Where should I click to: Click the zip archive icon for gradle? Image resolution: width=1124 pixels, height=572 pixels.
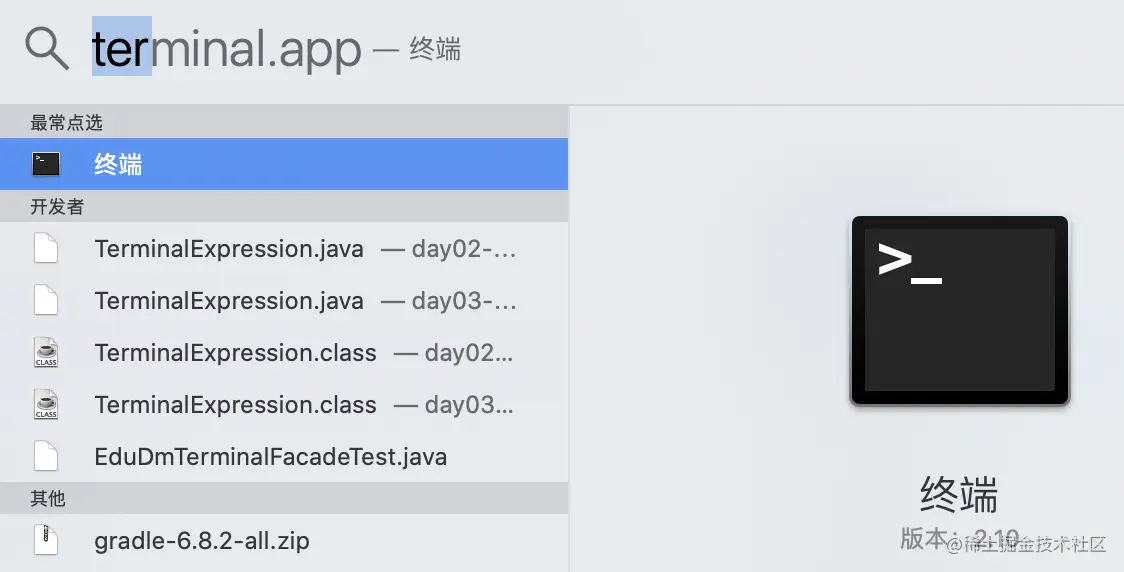click(46, 540)
